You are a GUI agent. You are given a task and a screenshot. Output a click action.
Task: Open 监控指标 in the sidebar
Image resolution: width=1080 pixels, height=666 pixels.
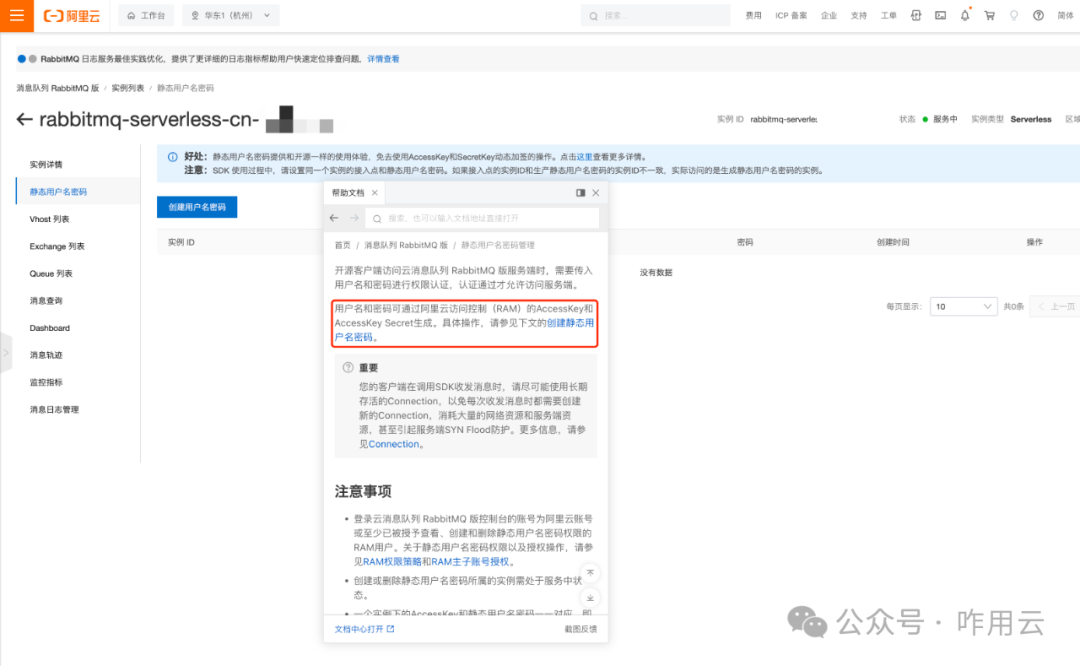pos(46,382)
